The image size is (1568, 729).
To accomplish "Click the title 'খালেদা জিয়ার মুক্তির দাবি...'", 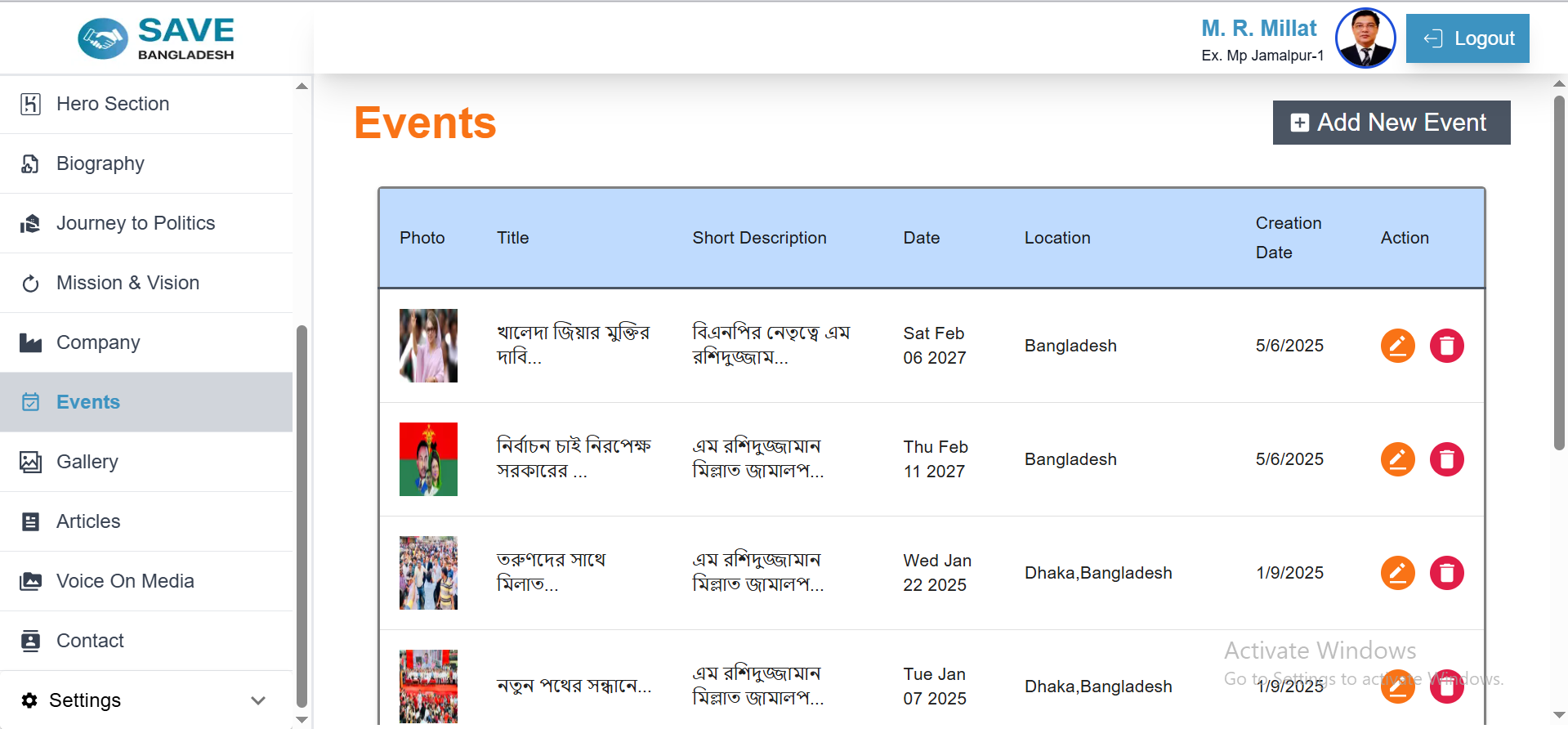I will 573,345.
